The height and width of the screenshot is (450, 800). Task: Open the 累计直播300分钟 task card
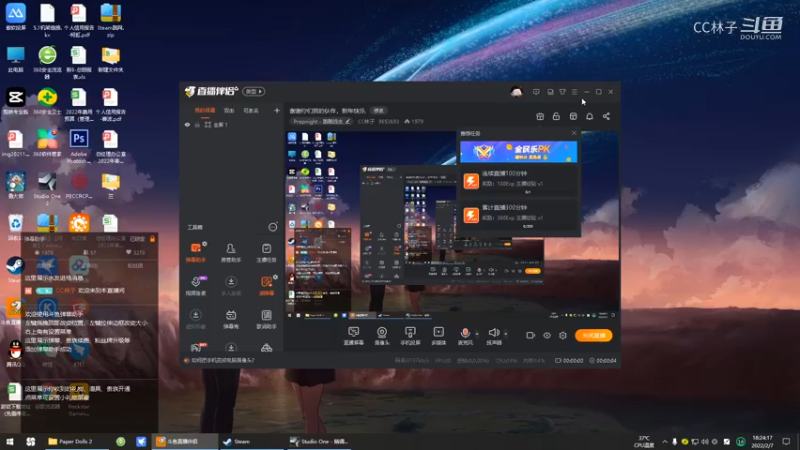coord(518,215)
